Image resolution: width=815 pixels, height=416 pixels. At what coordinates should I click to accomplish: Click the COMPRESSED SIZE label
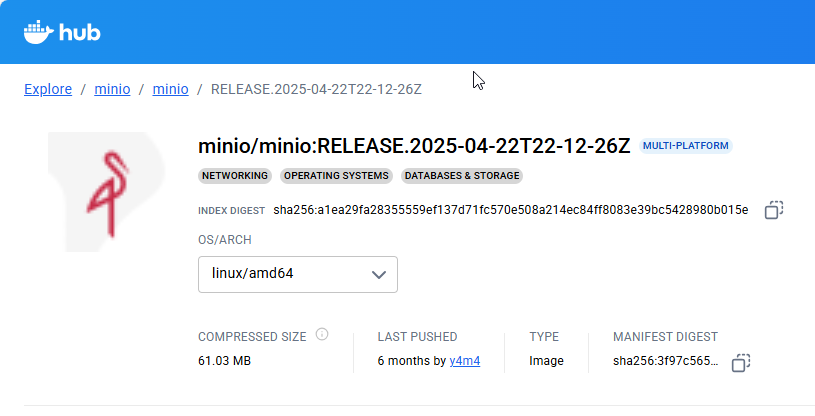(252, 337)
